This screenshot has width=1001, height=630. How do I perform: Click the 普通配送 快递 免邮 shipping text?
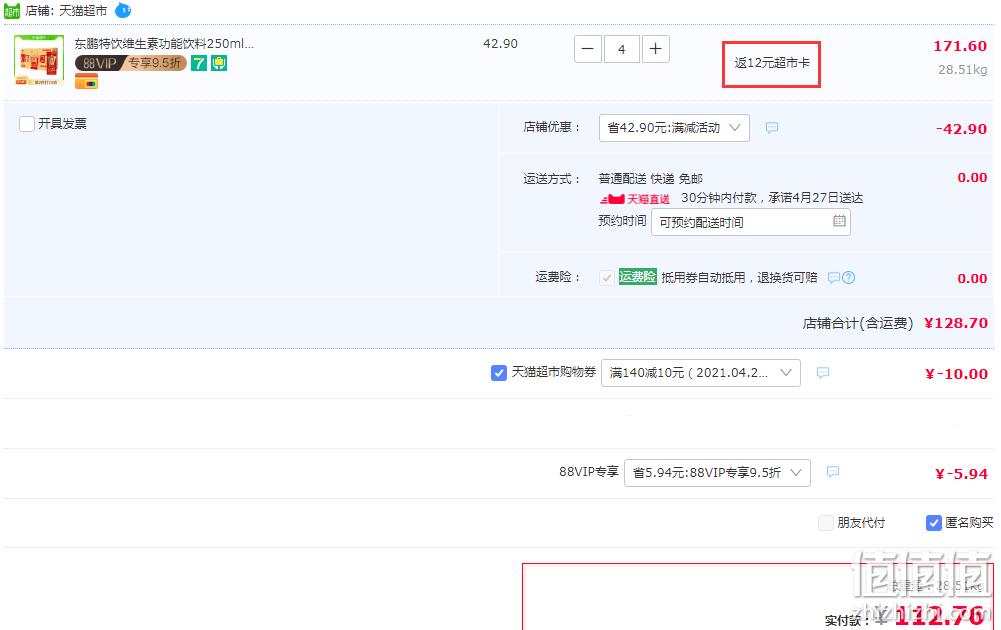(x=651, y=179)
